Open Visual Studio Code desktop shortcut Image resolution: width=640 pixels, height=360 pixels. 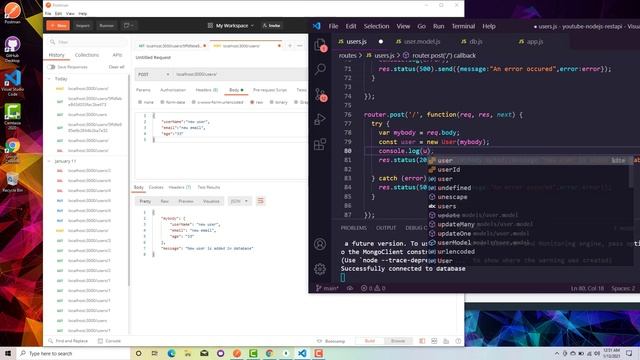coord(12,83)
